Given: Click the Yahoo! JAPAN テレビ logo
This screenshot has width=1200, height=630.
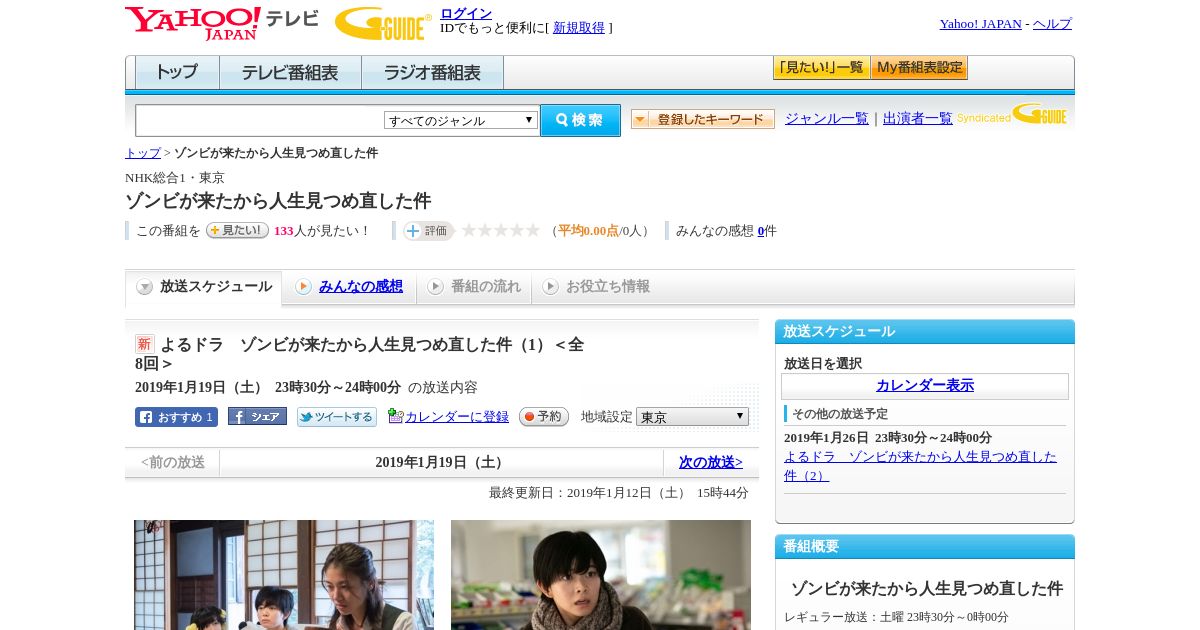Looking at the screenshot, I should click(x=221, y=23).
